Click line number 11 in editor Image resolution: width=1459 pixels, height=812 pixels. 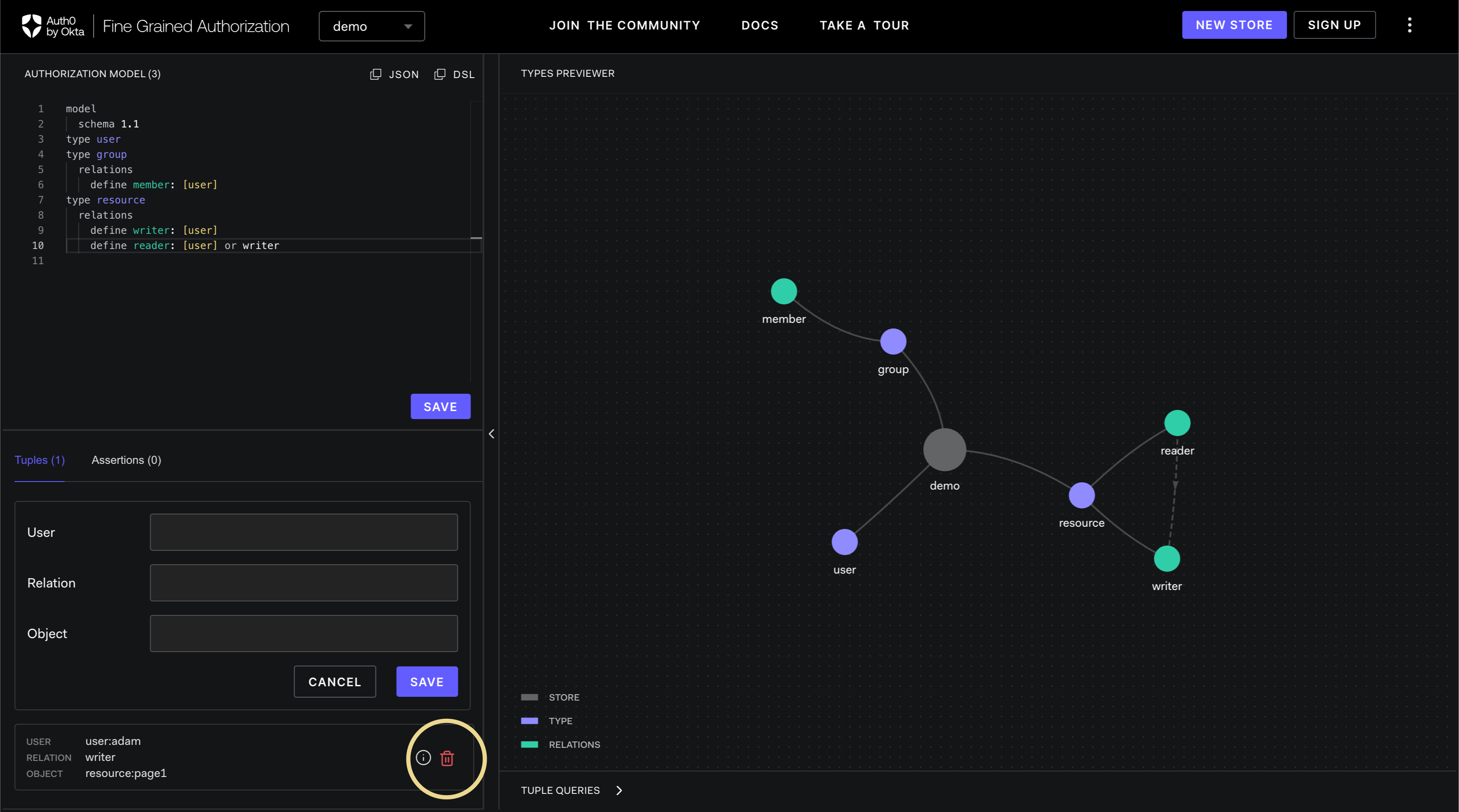(x=38, y=260)
